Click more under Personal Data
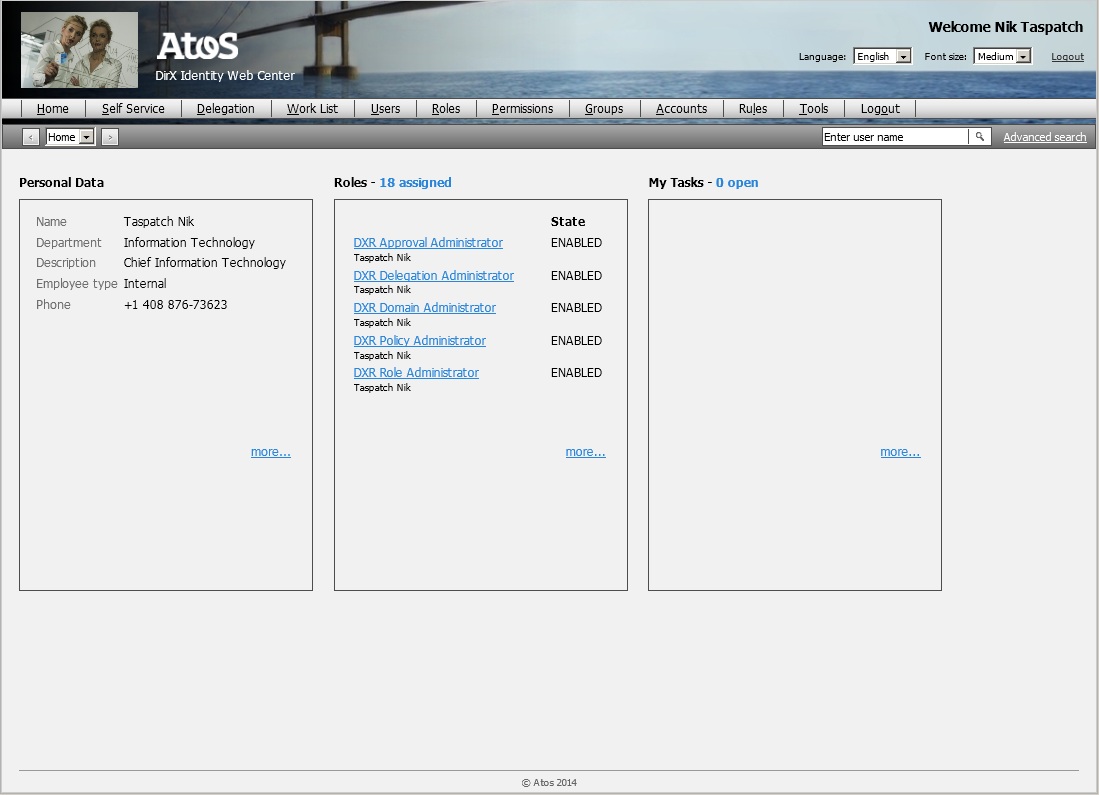Screen dimensions: 1099x795 [271, 451]
